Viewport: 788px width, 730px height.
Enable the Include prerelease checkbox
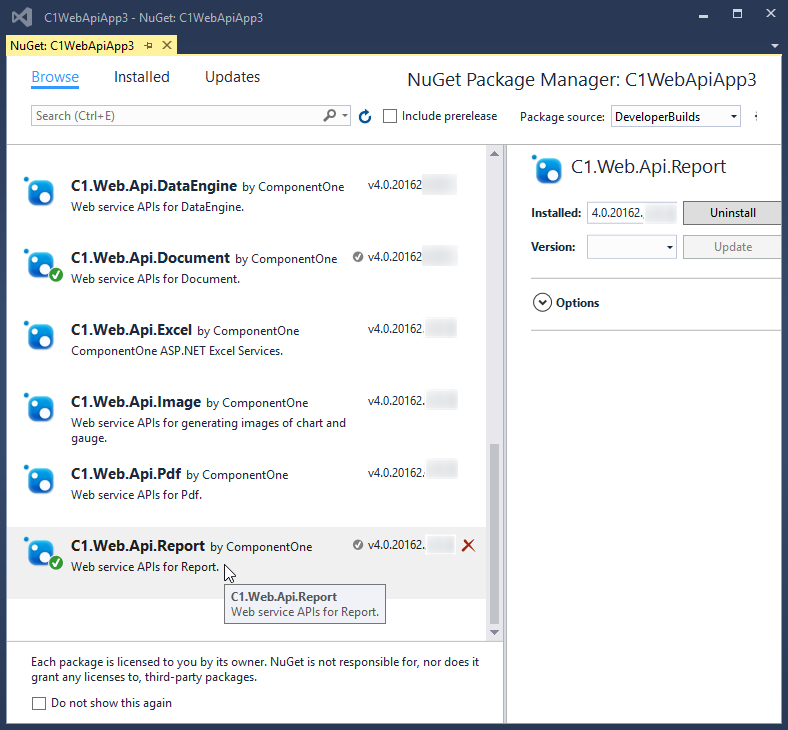click(390, 116)
